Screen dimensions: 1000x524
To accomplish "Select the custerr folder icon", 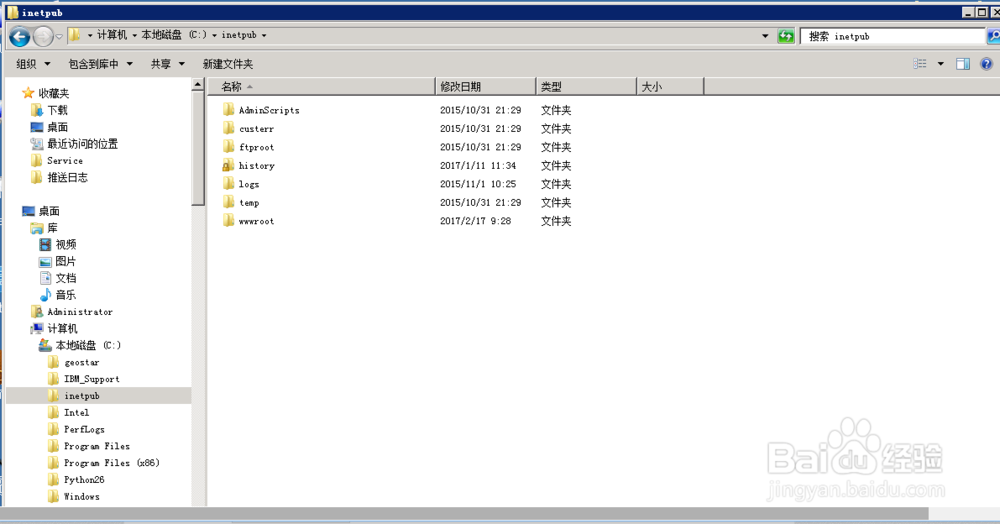I will pos(229,128).
